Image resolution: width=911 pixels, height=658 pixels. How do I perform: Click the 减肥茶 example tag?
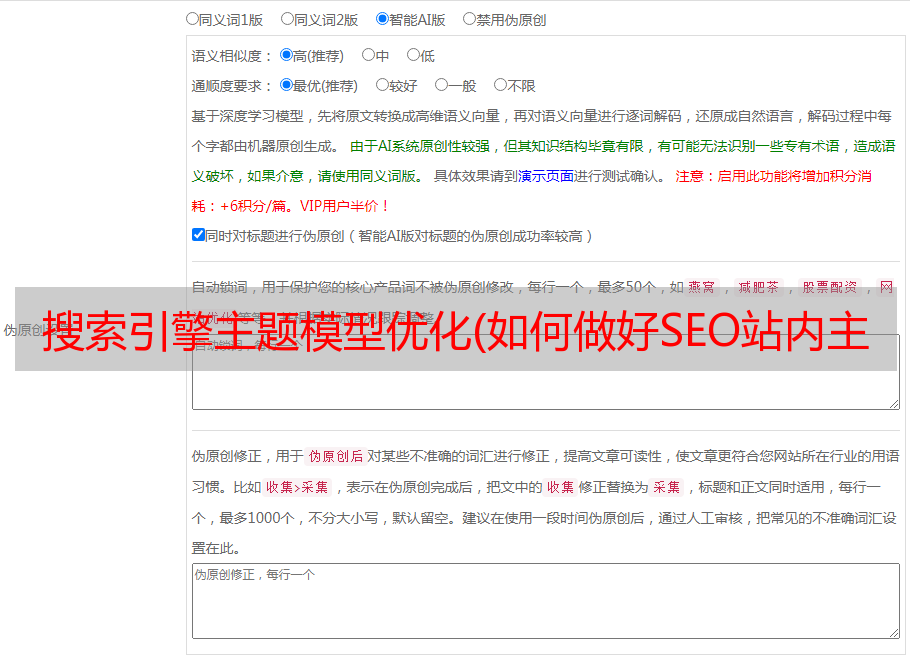(x=758, y=287)
